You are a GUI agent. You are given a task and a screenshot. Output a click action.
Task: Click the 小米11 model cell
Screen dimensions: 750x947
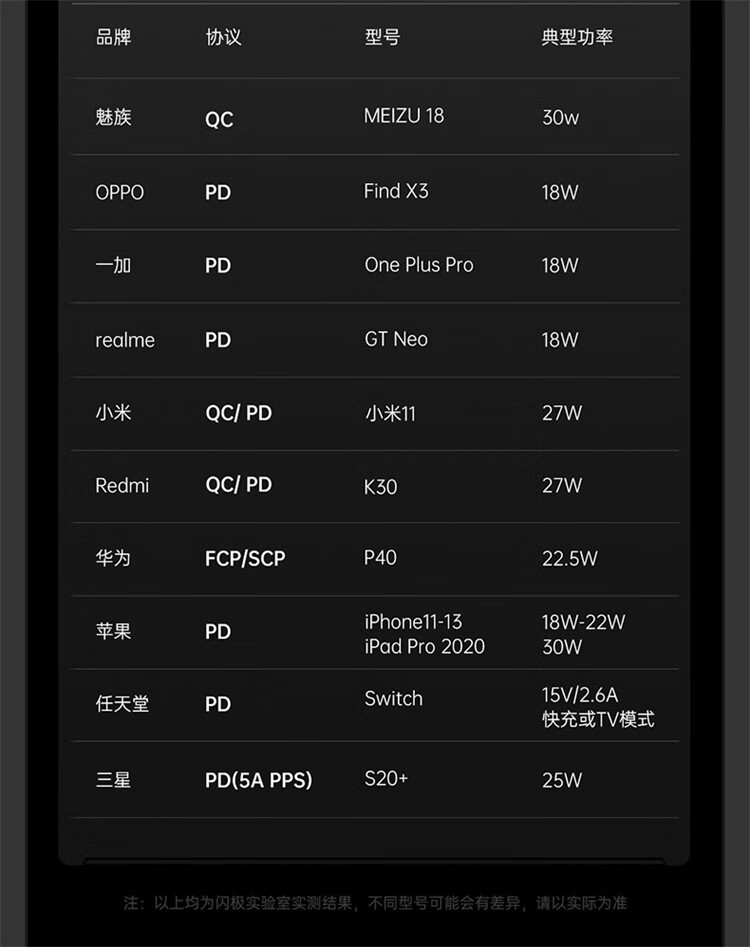[390, 413]
